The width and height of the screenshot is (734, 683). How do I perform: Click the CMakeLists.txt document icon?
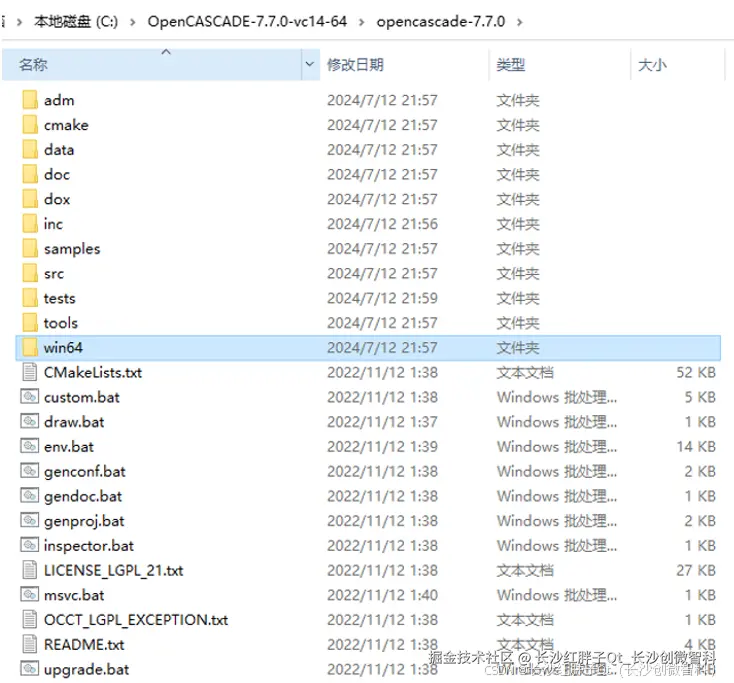point(29,372)
